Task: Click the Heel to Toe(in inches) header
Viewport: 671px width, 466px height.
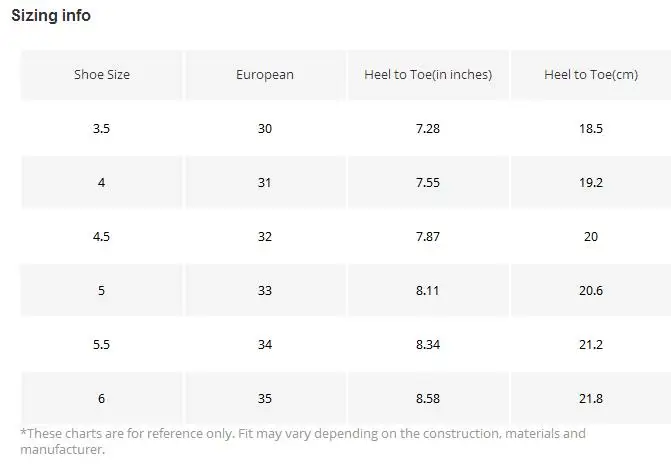Action: click(428, 74)
